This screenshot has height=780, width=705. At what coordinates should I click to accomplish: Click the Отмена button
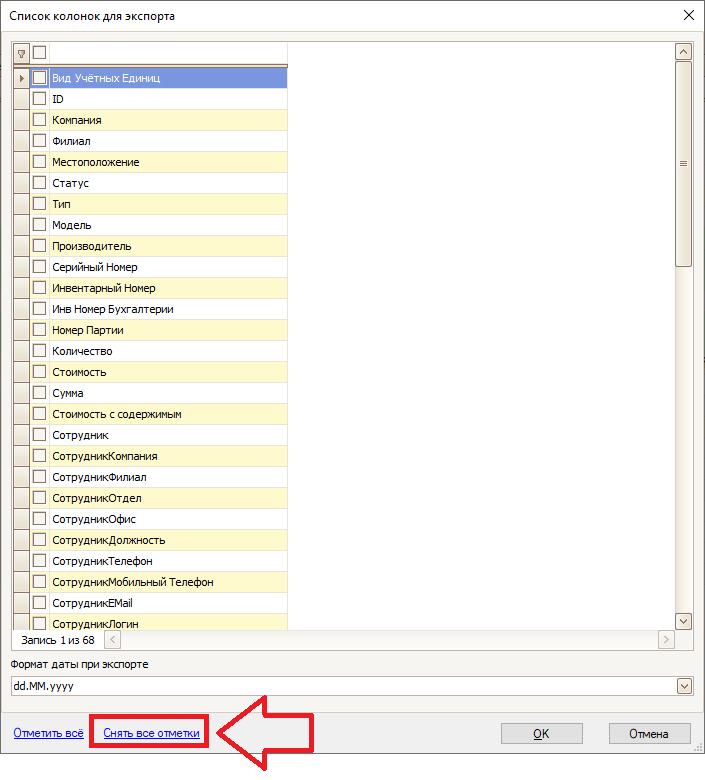pos(649,734)
